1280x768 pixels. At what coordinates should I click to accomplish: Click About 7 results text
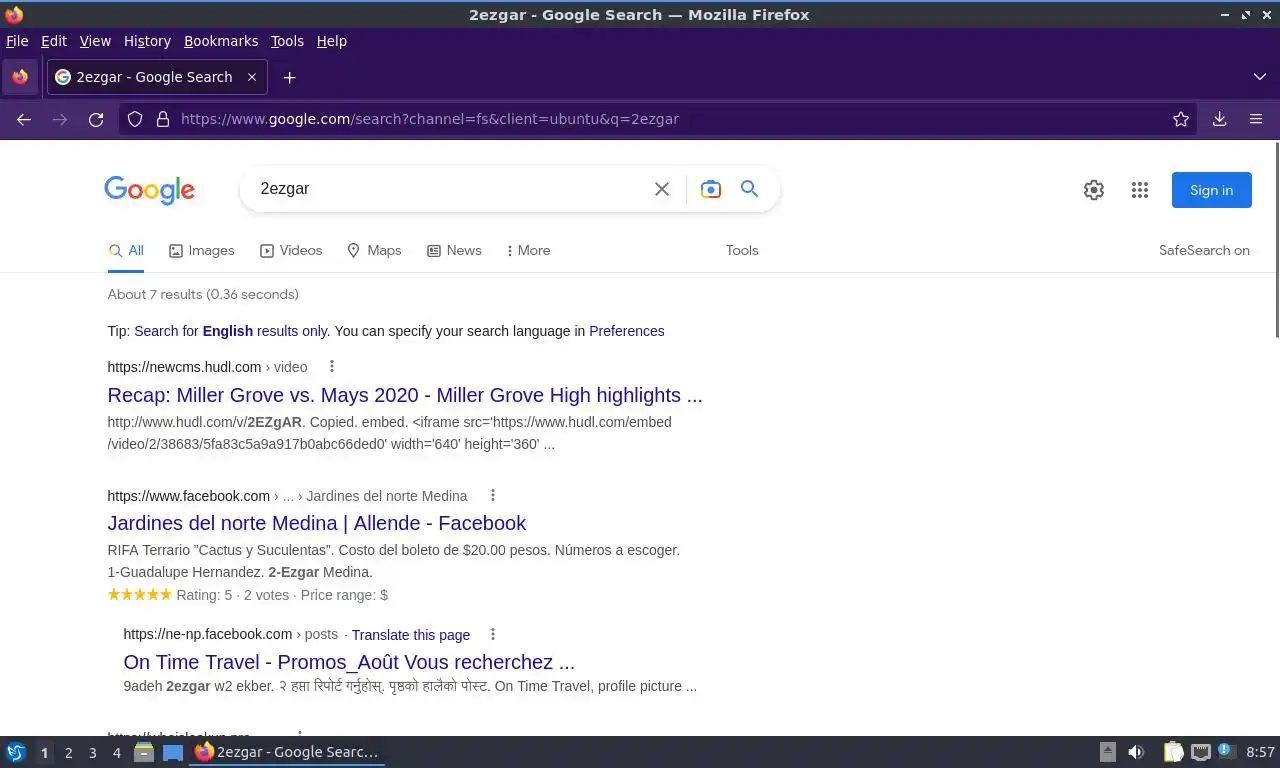pos(203,294)
